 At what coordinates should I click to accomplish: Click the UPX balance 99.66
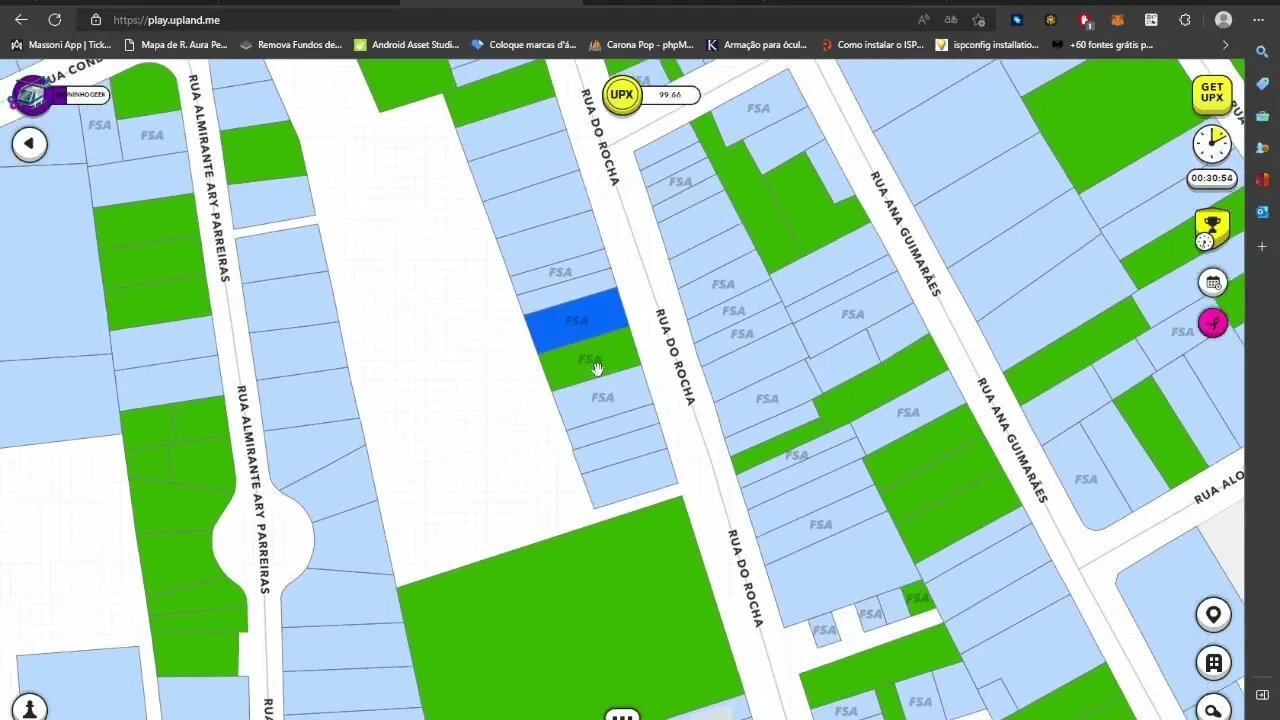click(x=670, y=95)
